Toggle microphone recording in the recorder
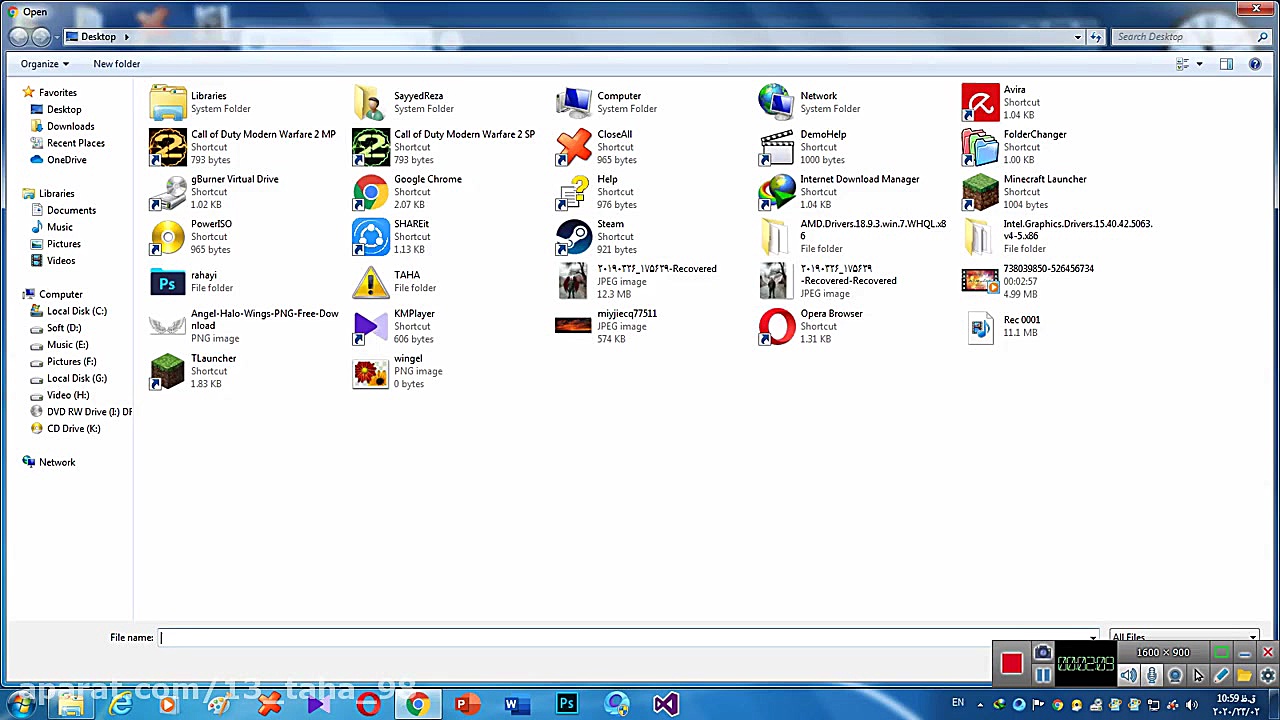This screenshot has width=1280, height=720. (x=1152, y=676)
